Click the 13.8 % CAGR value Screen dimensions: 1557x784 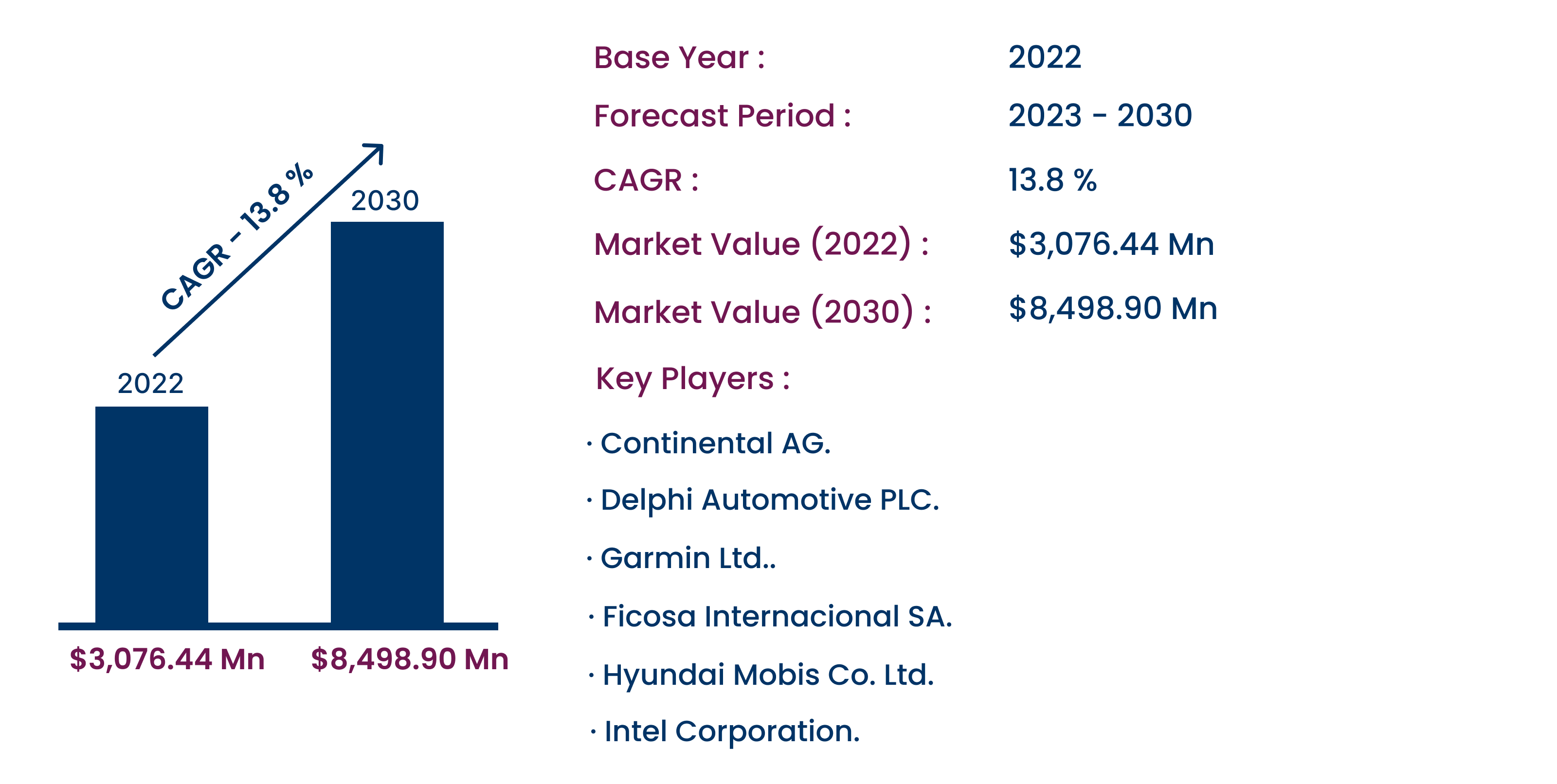click(x=1052, y=180)
